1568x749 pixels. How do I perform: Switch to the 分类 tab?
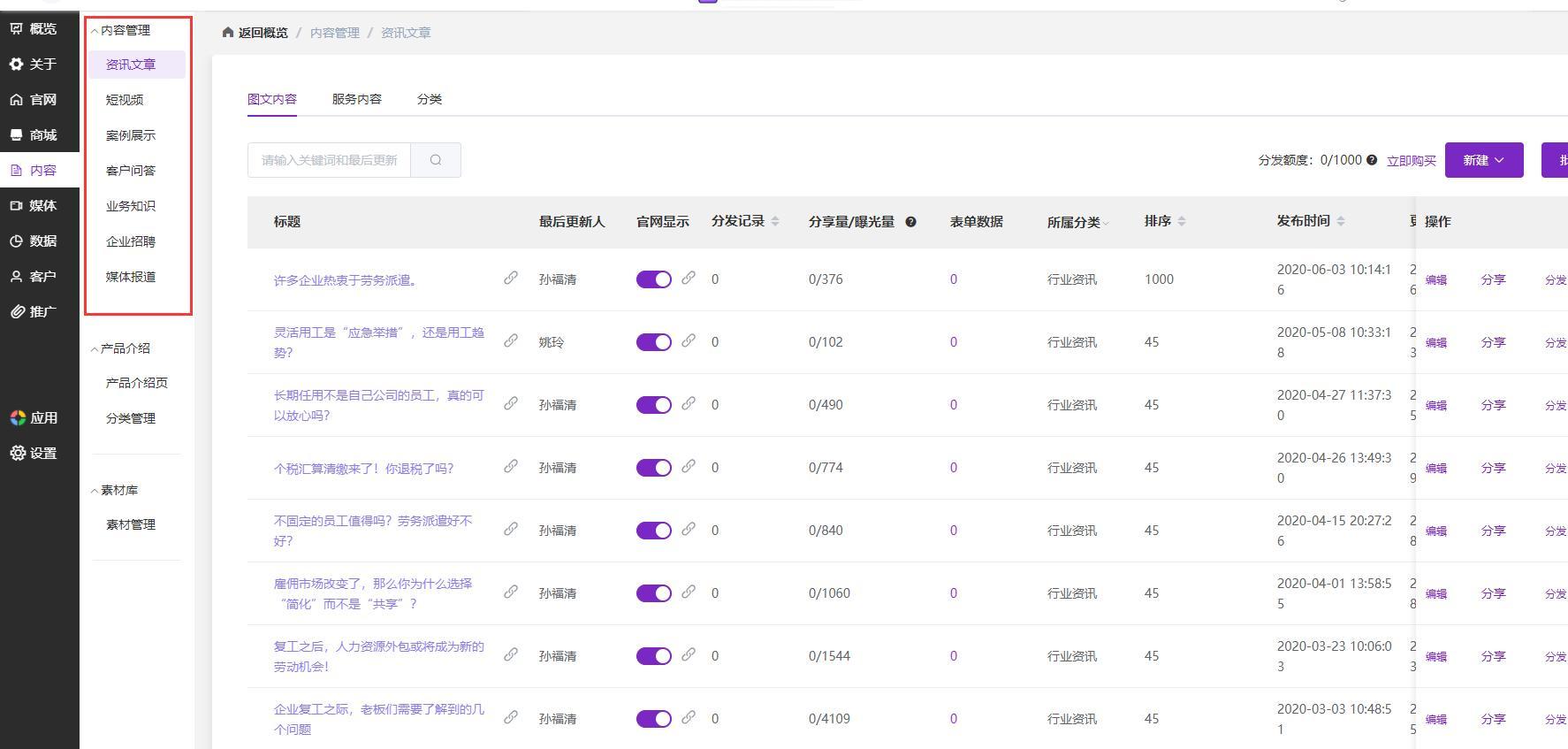tap(430, 99)
